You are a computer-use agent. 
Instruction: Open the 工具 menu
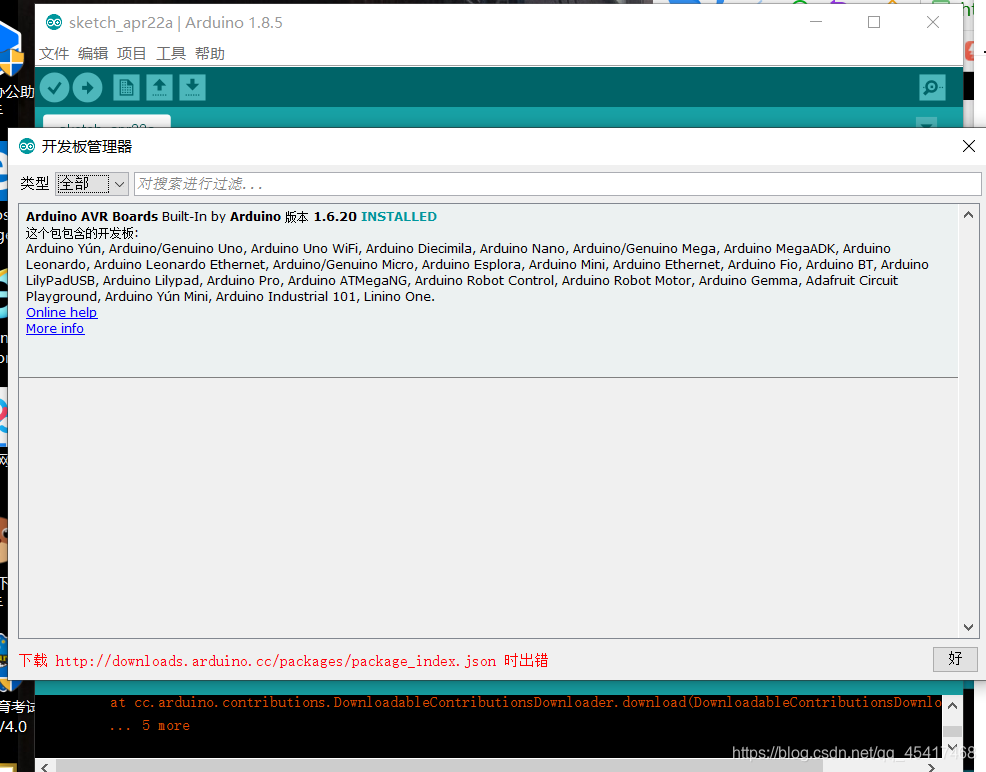[170, 53]
